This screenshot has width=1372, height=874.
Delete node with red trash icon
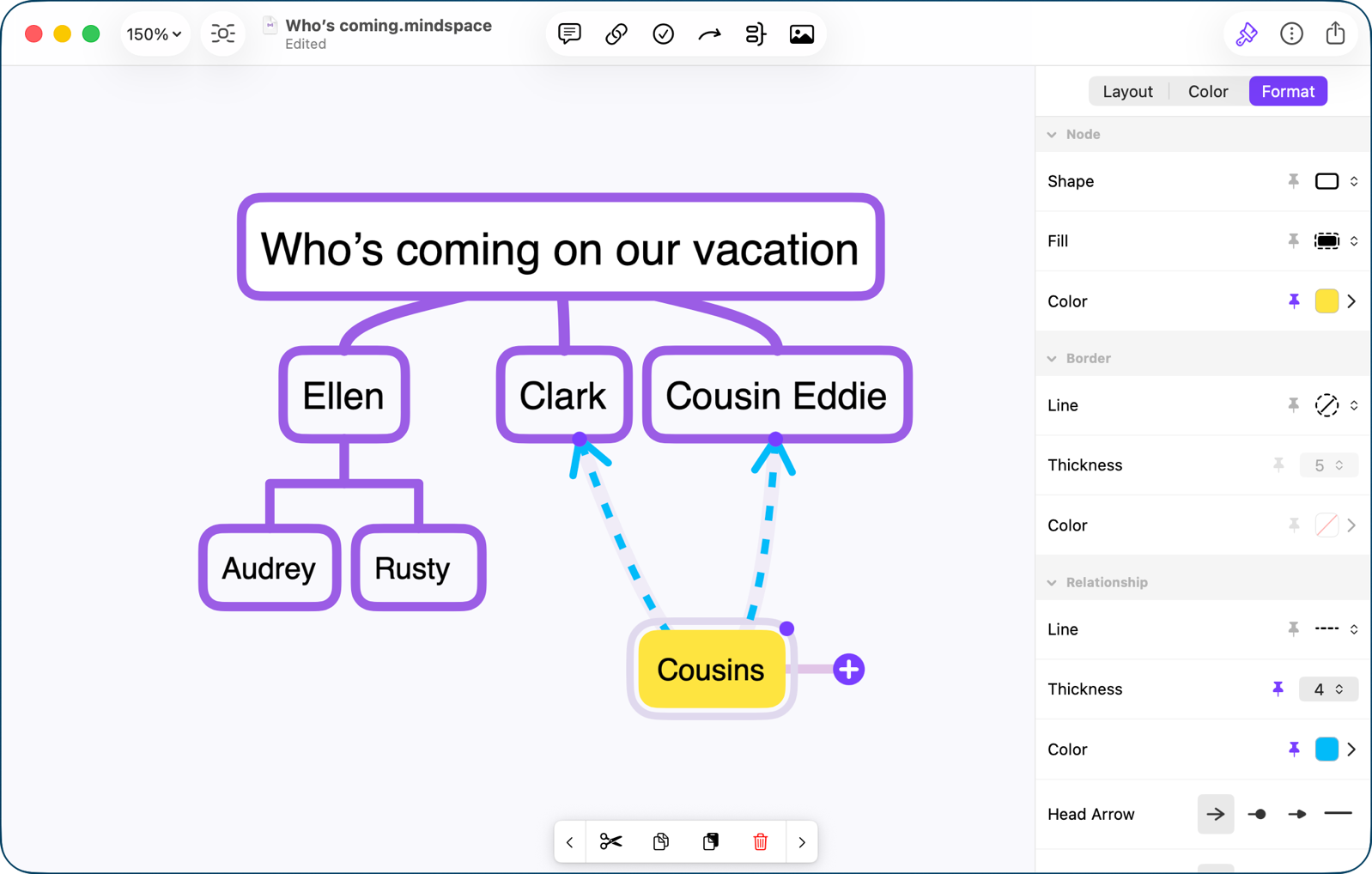tap(761, 842)
